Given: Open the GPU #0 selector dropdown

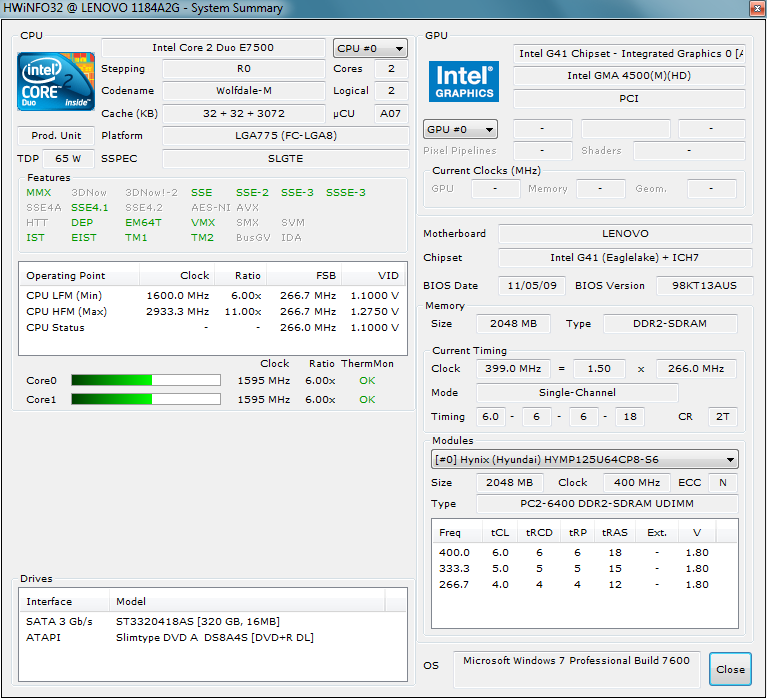Looking at the screenshot, I should click(x=461, y=130).
